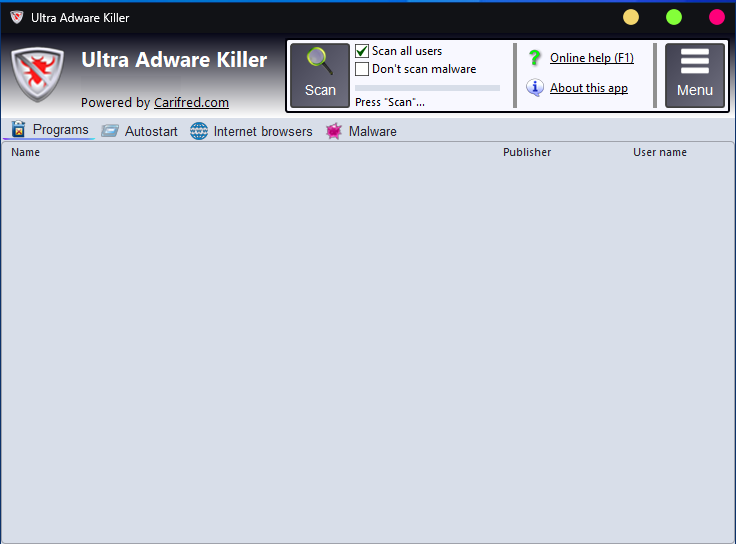The width and height of the screenshot is (736, 544).
Task: Open the hamburger Menu button
Action: click(695, 76)
